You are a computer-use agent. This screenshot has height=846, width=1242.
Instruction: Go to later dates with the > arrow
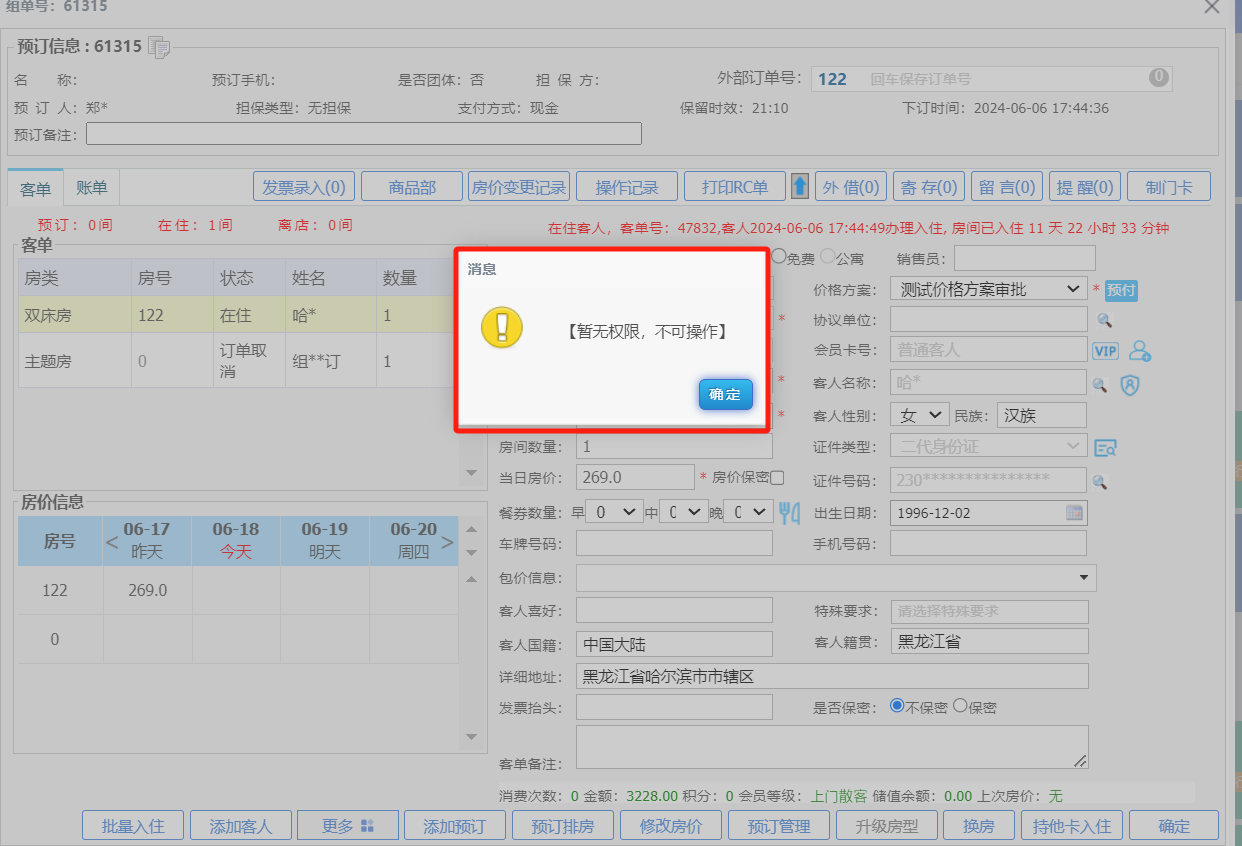click(447, 541)
